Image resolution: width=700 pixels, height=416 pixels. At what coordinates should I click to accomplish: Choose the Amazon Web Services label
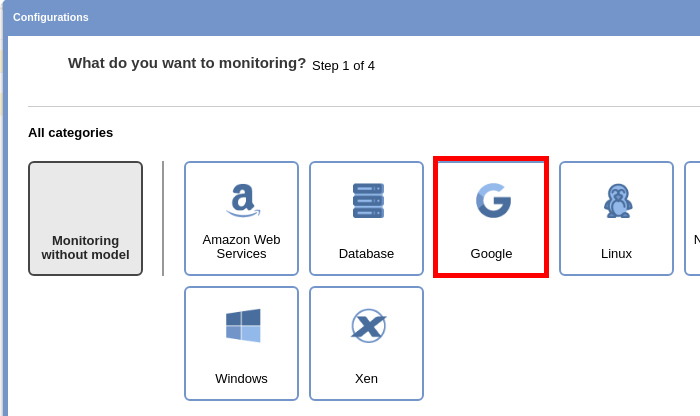click(241, 247)
